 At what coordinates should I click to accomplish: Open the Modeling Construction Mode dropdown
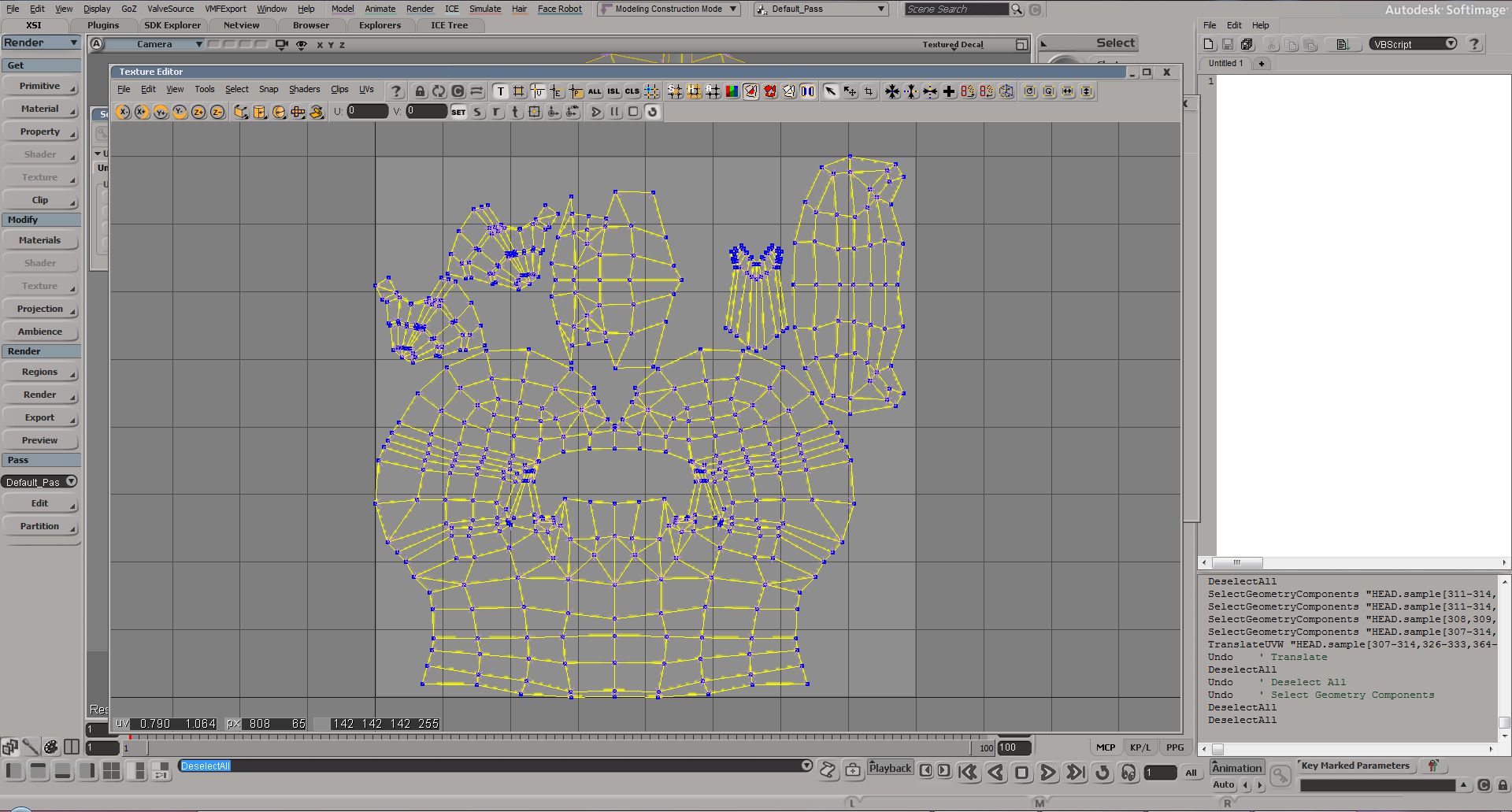pos(668,9)
